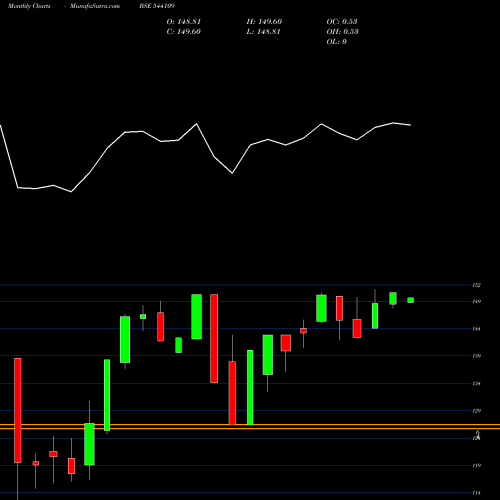Click the 149 price axis label
The width and height of the screenshot is (500, 500).
click(x=477, y=302)
